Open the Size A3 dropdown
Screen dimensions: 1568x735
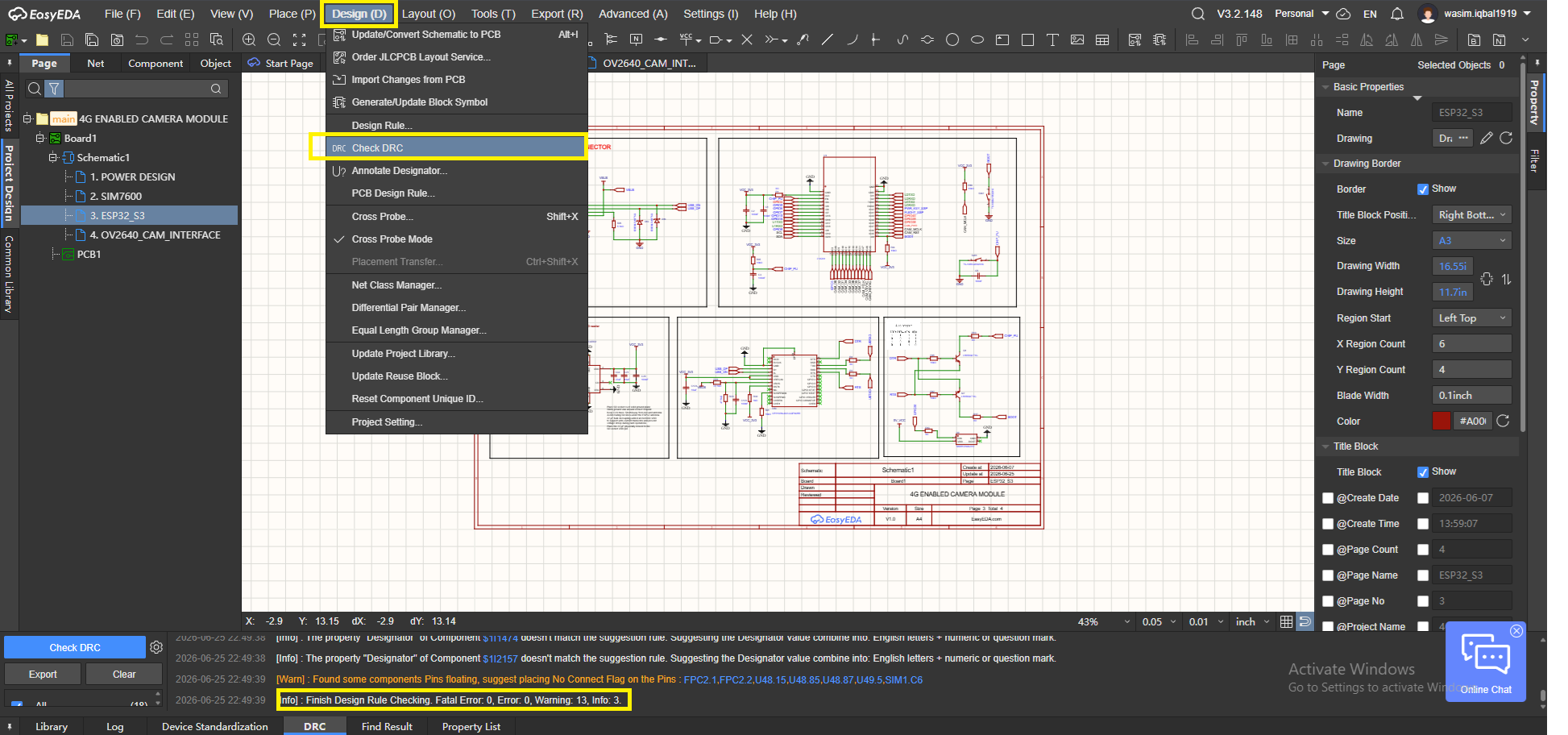pos(1471,240)
